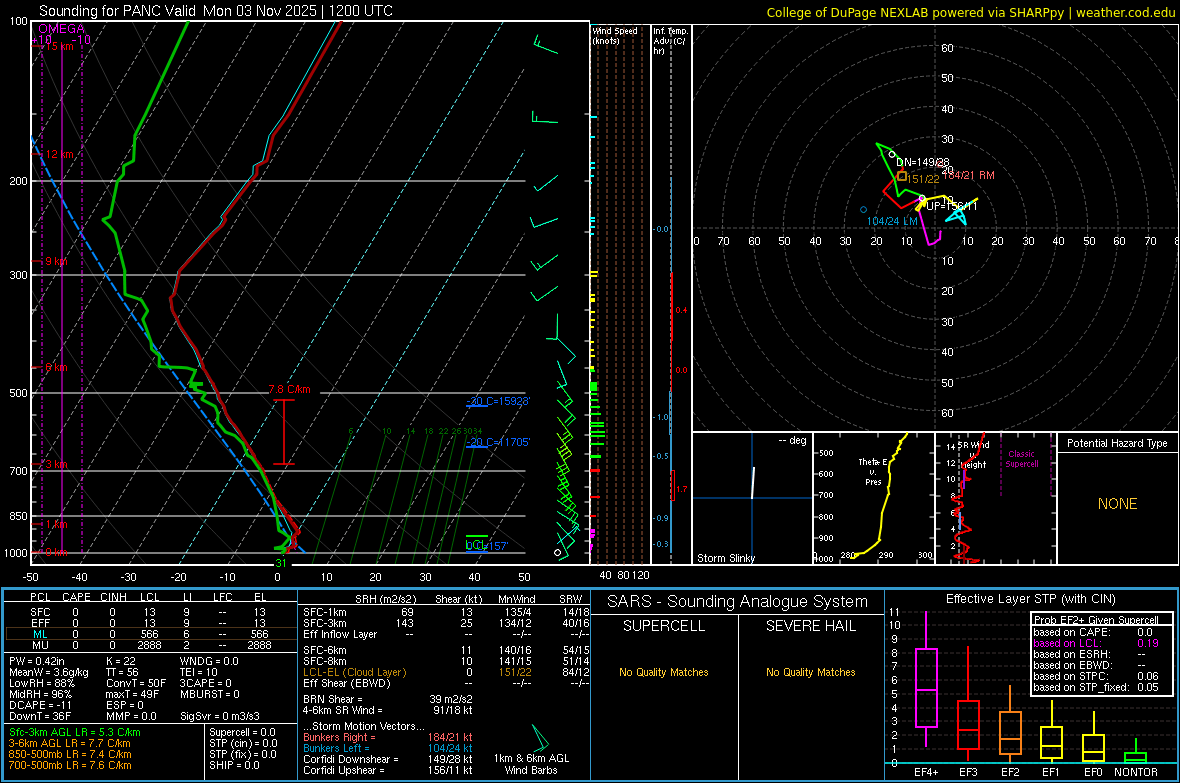Click the orange EF2 box in STP chart

click(1010, 733)
